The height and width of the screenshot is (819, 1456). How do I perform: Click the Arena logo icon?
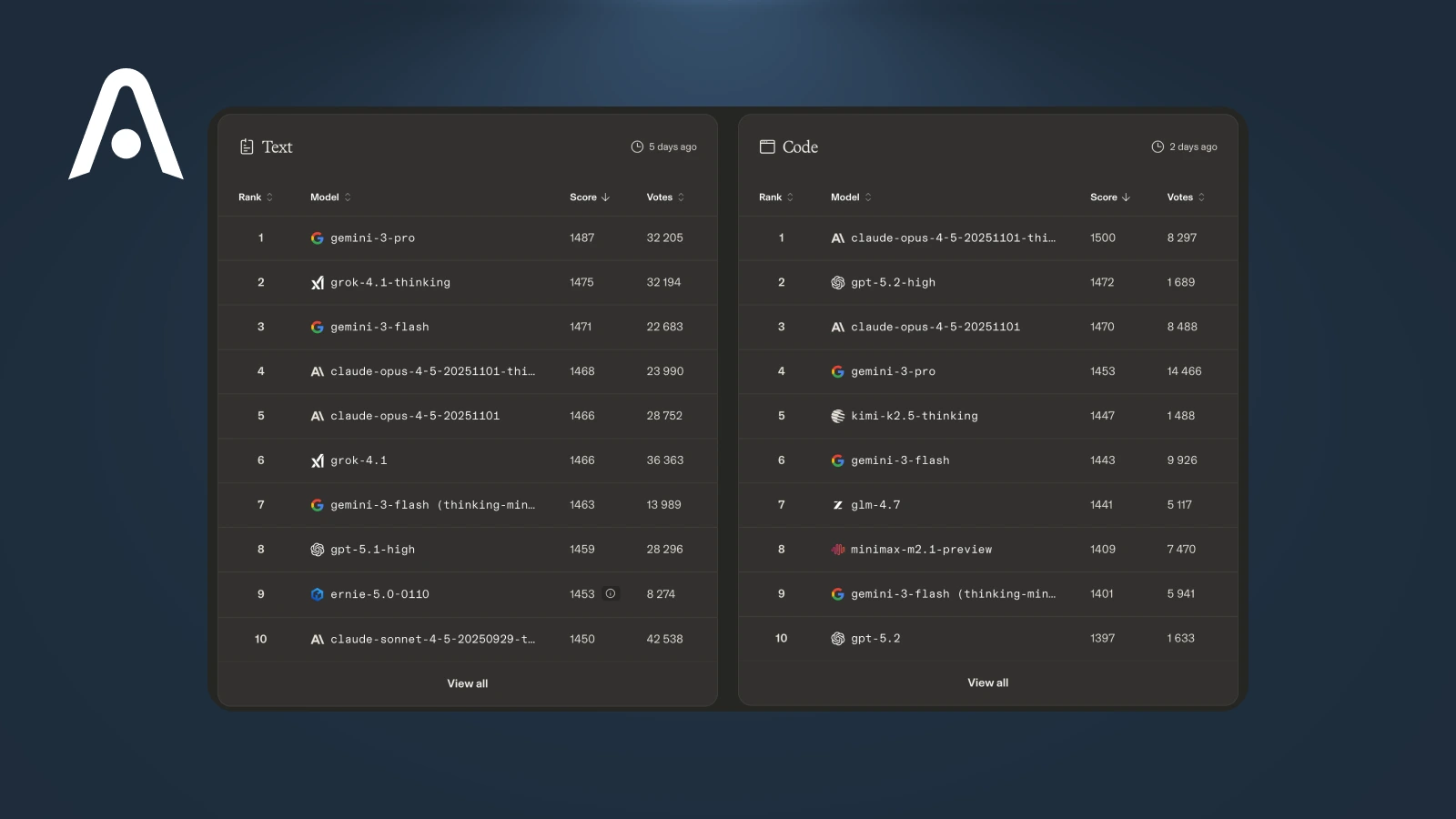126,124
